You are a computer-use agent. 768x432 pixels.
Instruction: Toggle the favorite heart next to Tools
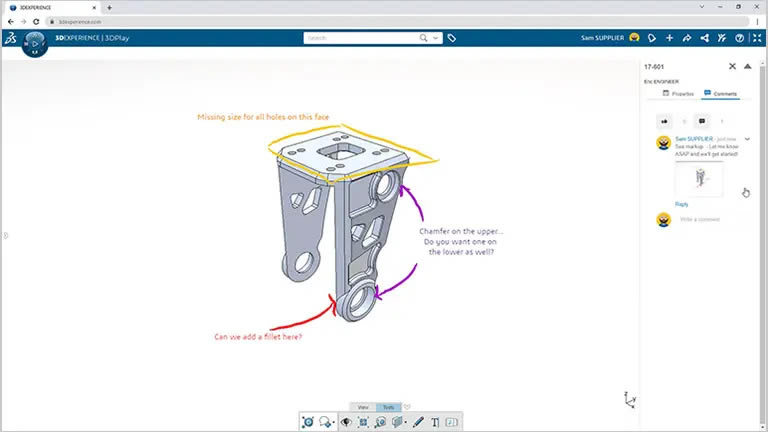pos(407,407)
